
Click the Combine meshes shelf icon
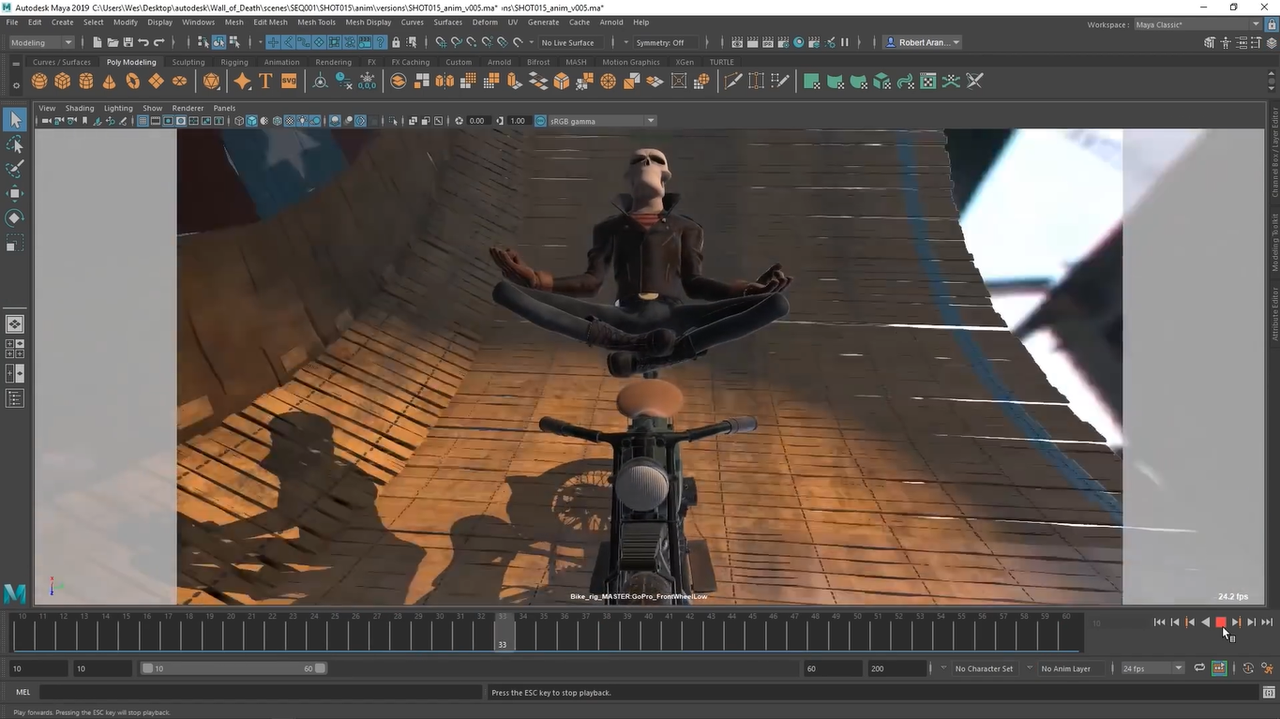(398, 81)
